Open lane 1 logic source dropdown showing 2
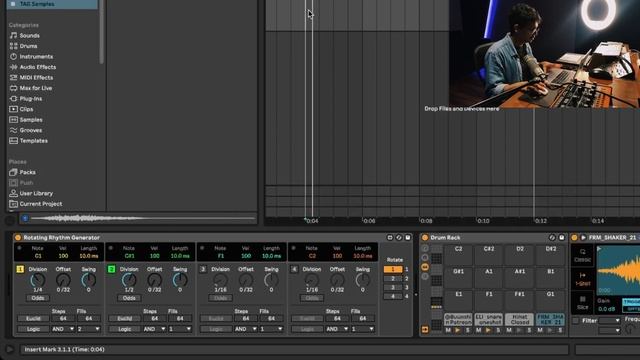Viewport: 640px width, 360px height. [x=89, y=329]
